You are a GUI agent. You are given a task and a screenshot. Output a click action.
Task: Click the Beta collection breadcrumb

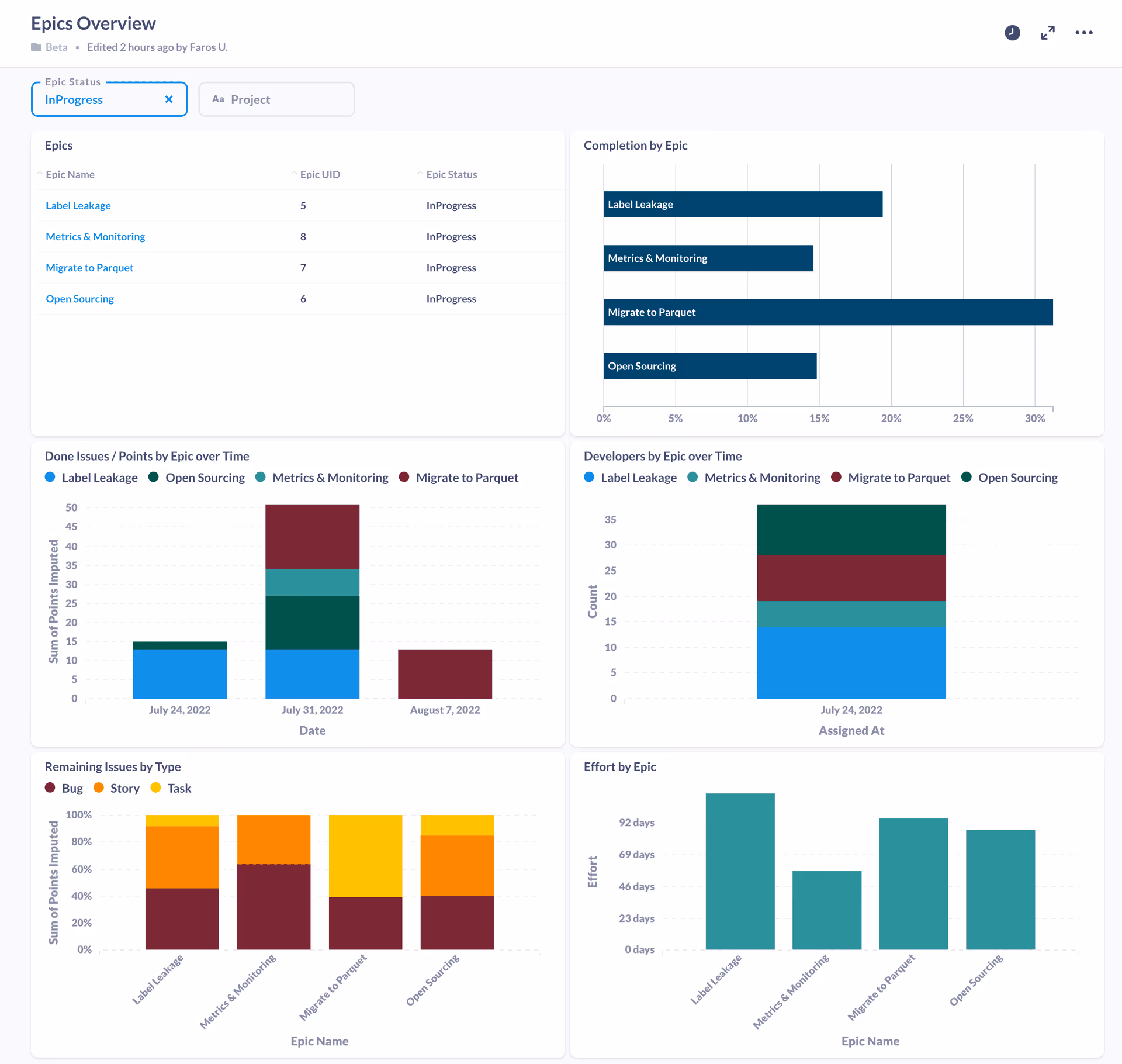pyautogui.click(x=57, y=47)
